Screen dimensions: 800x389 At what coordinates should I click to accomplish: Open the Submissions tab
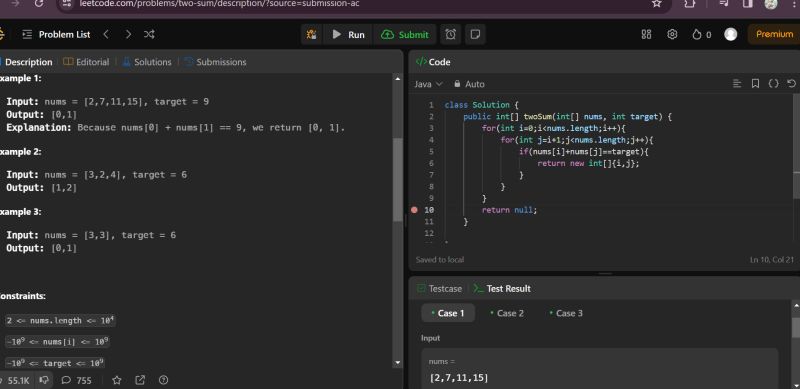tap(215, 62)
